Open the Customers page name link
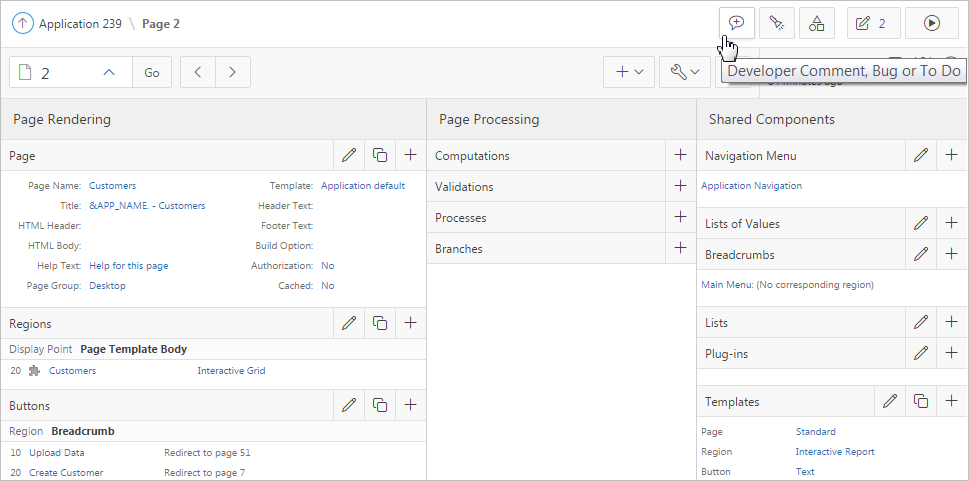This screenshot has width=969, height=481. tap(112, 185)
